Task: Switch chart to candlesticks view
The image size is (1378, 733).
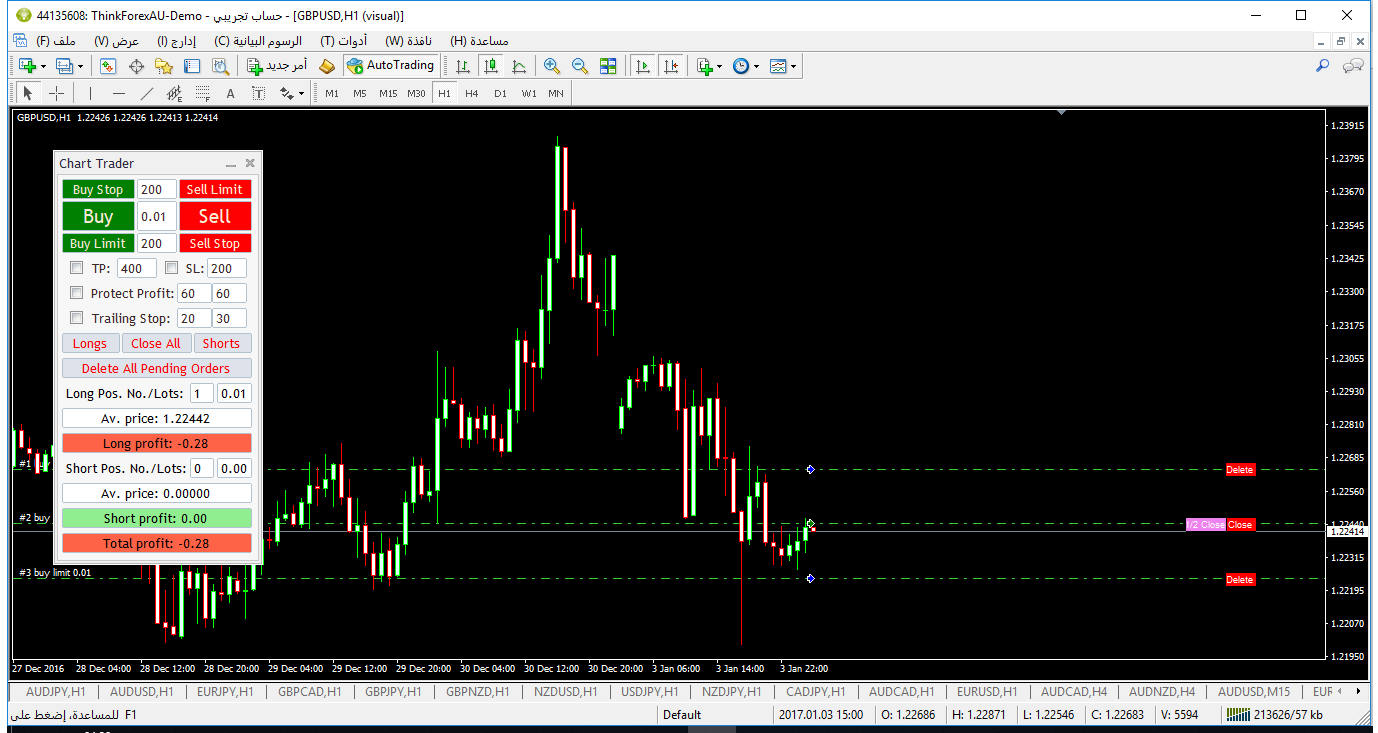Action: click(x=490, y=66)
